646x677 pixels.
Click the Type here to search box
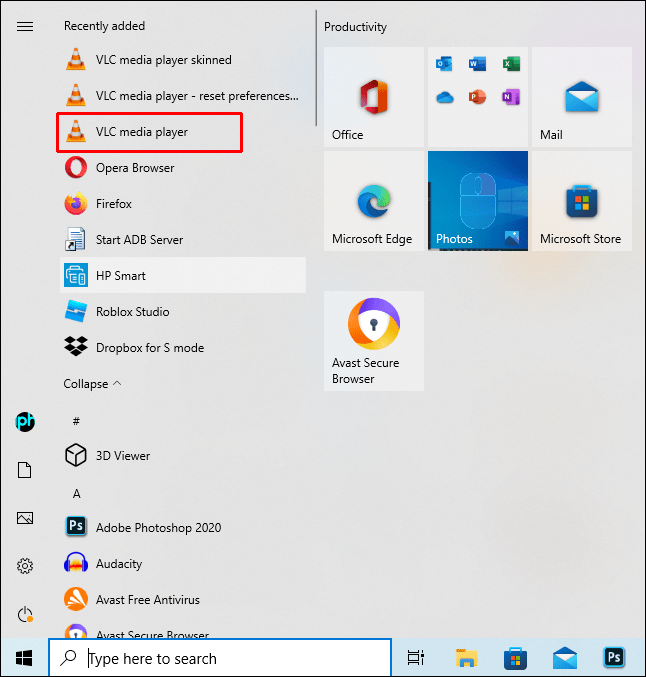coord(220,658)
